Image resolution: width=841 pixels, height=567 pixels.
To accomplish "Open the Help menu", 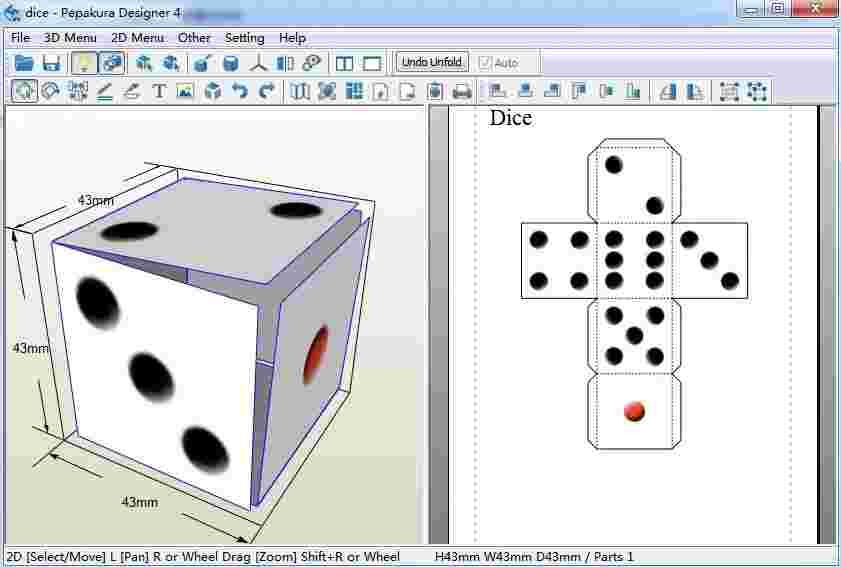I will (x=292, y=38).
